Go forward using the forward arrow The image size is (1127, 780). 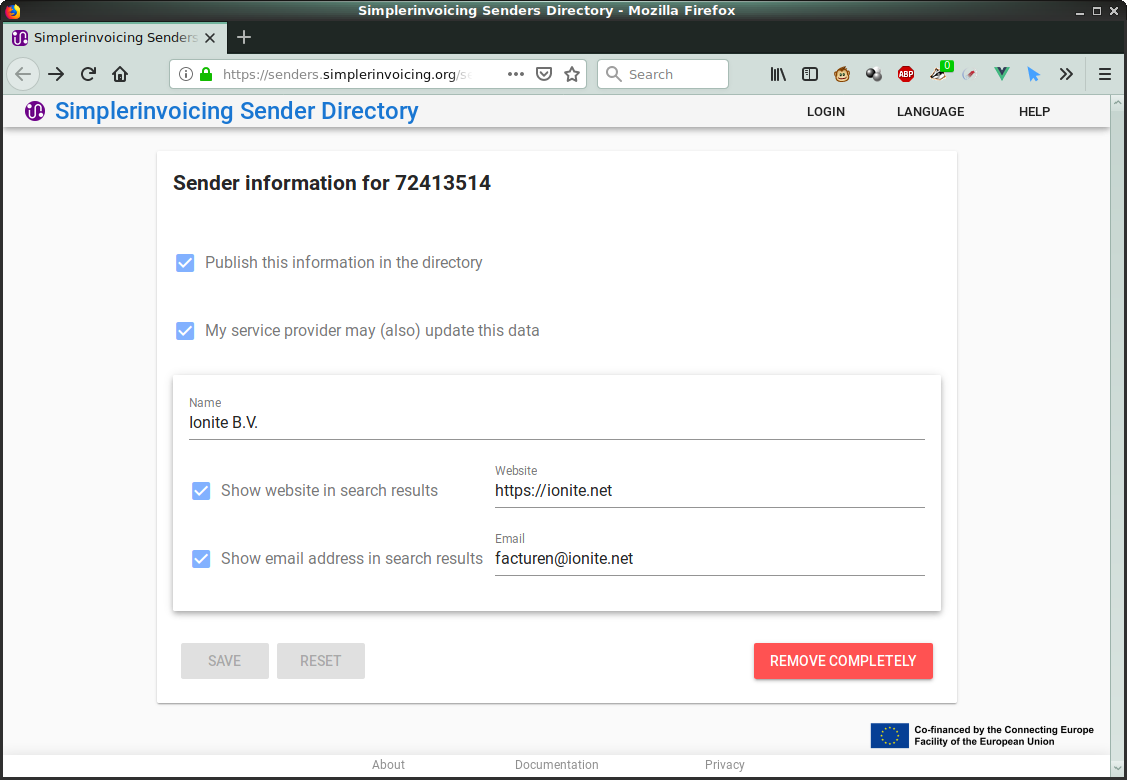(56, 74)
